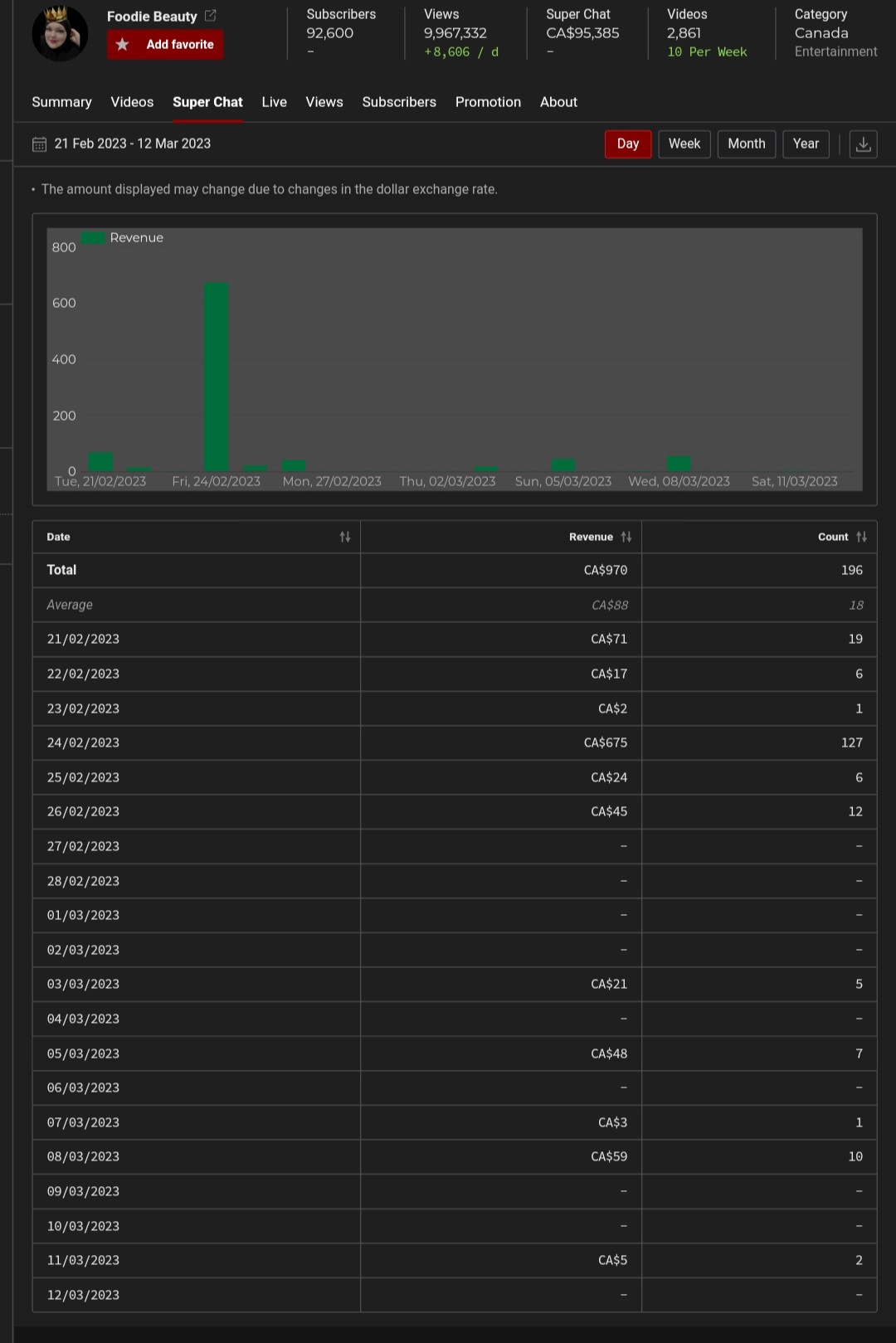This screenshot has height=1343, width=896.
Task: Click the download data icon
Action: coord(863,144)
